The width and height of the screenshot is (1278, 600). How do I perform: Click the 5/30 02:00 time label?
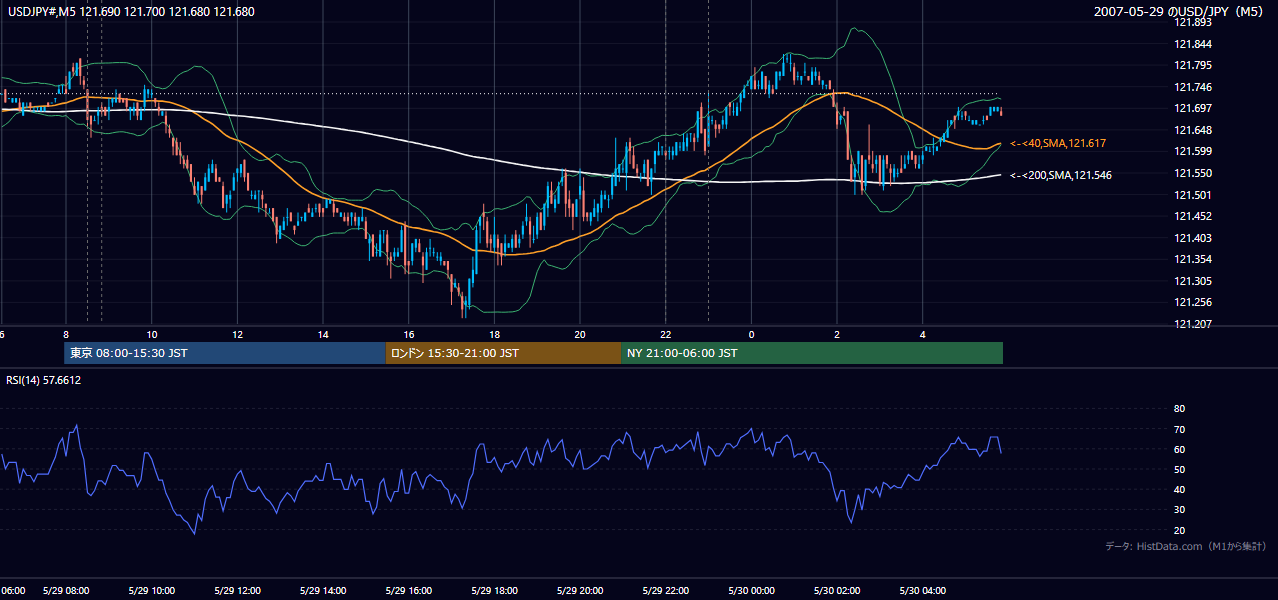tap(837, 591)
